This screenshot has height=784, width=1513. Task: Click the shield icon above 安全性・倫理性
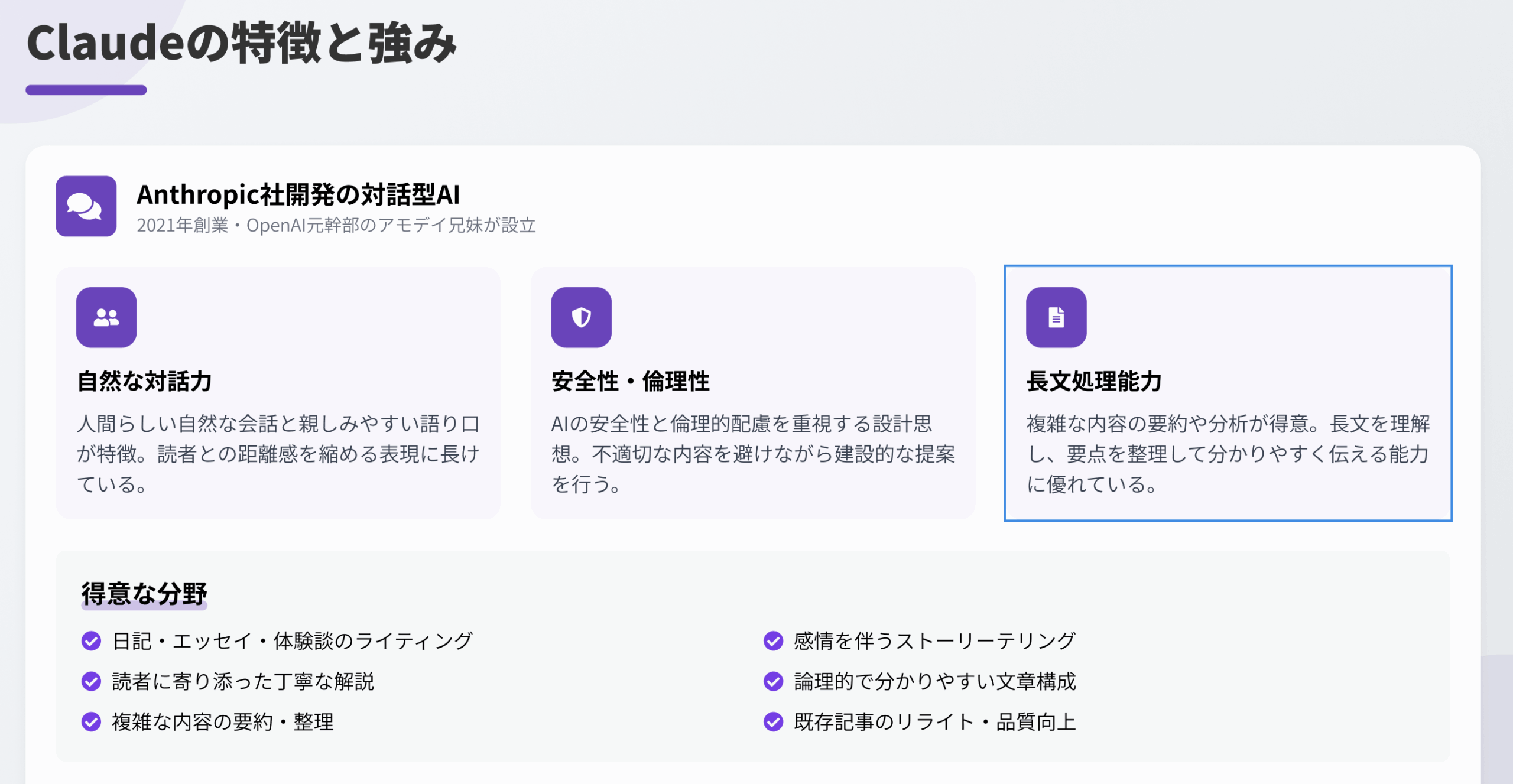pyautogui.click(x=581, y=317)
